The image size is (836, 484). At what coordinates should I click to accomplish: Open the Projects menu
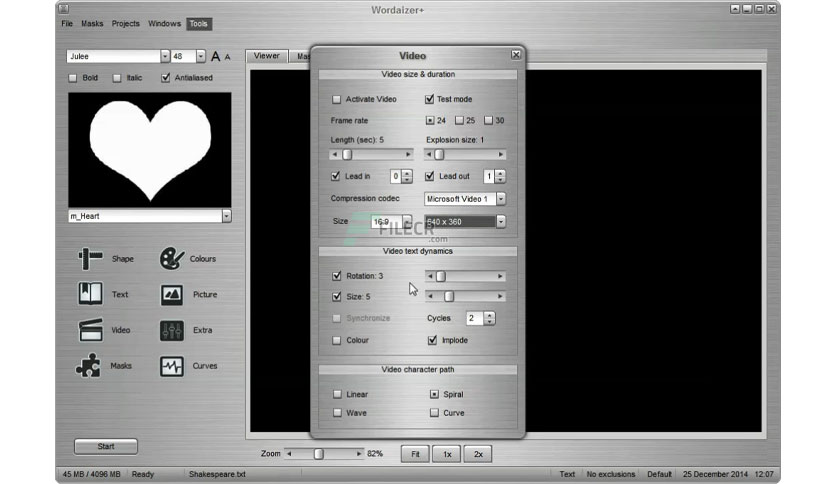pos(125,23)
